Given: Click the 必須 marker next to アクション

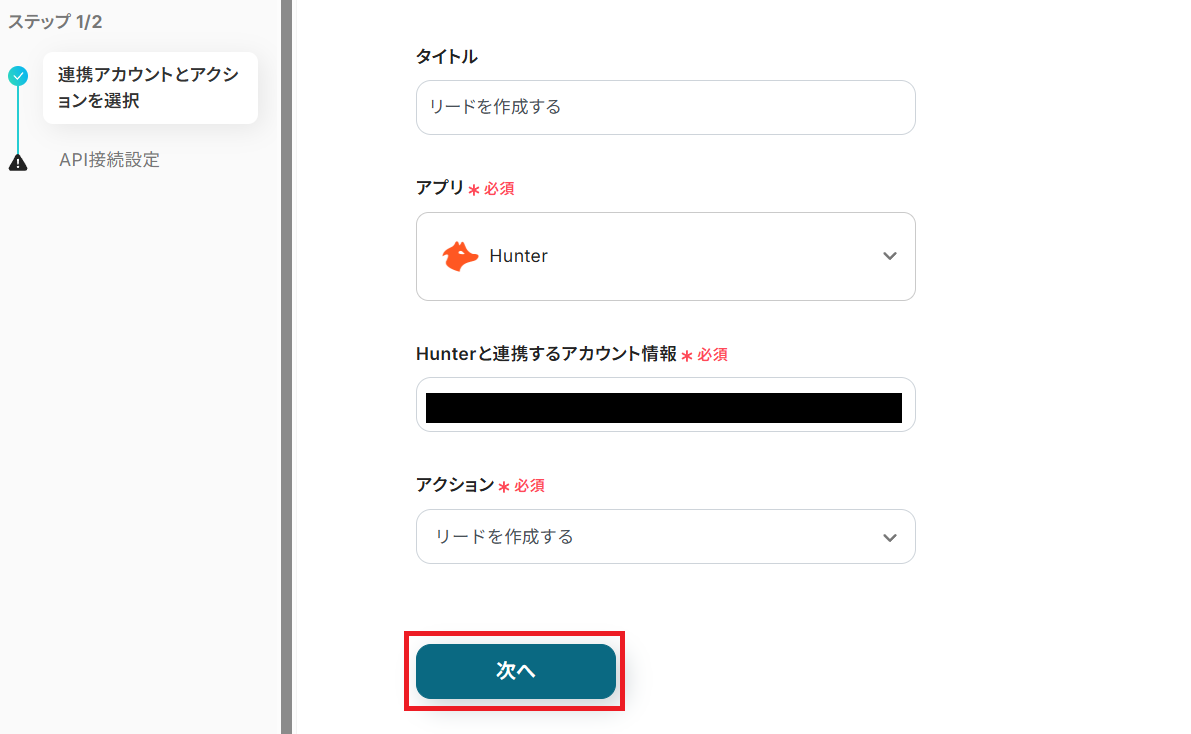Looking at the screenshot, I should (529, 486).
